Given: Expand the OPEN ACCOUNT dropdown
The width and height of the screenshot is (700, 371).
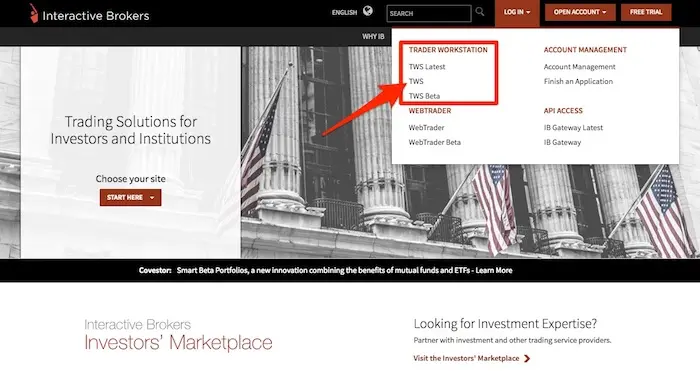Looking at the screenshot, I should [x=580, y=13].
